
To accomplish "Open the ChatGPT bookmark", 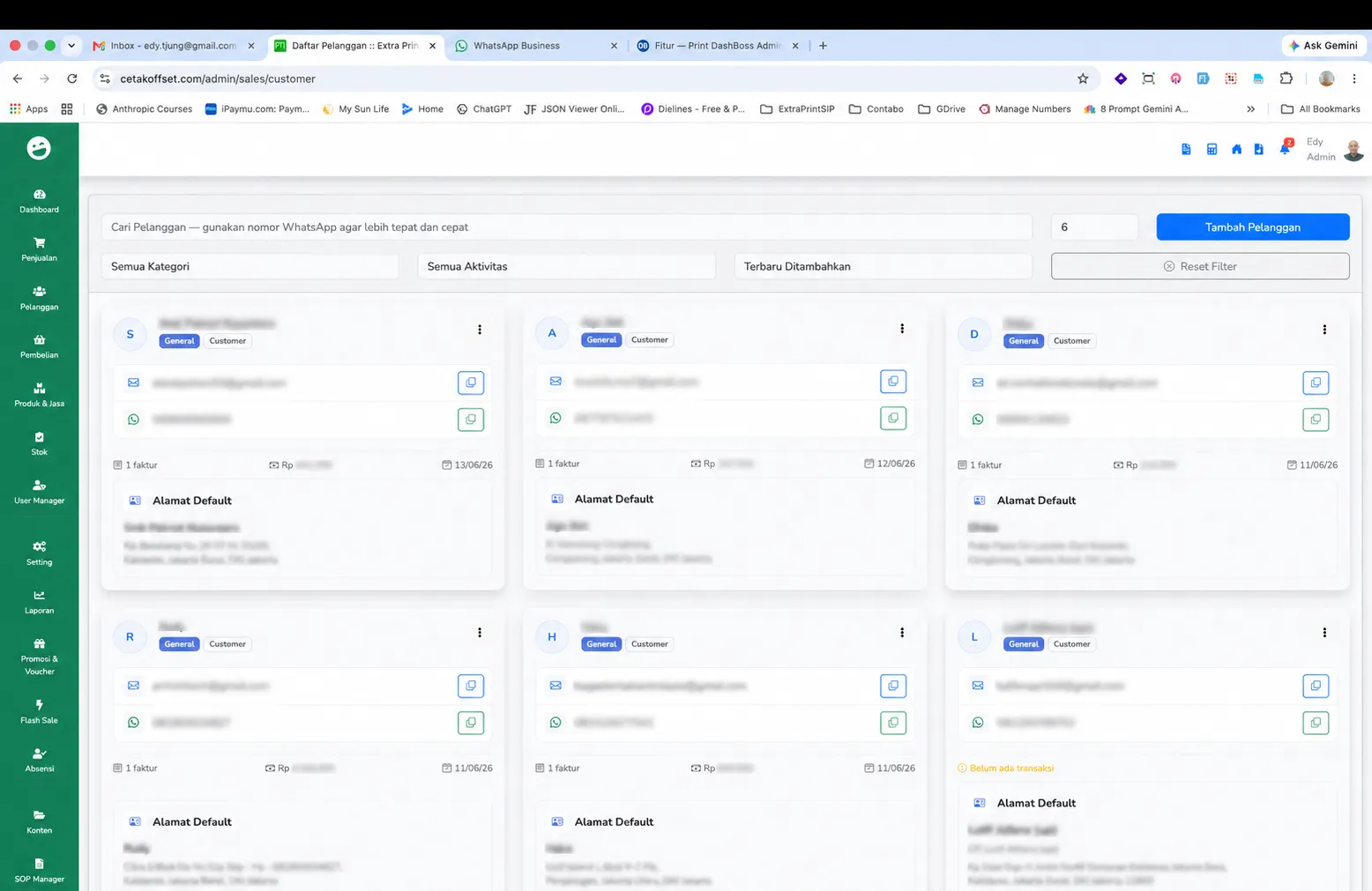I will click(484, 109).
